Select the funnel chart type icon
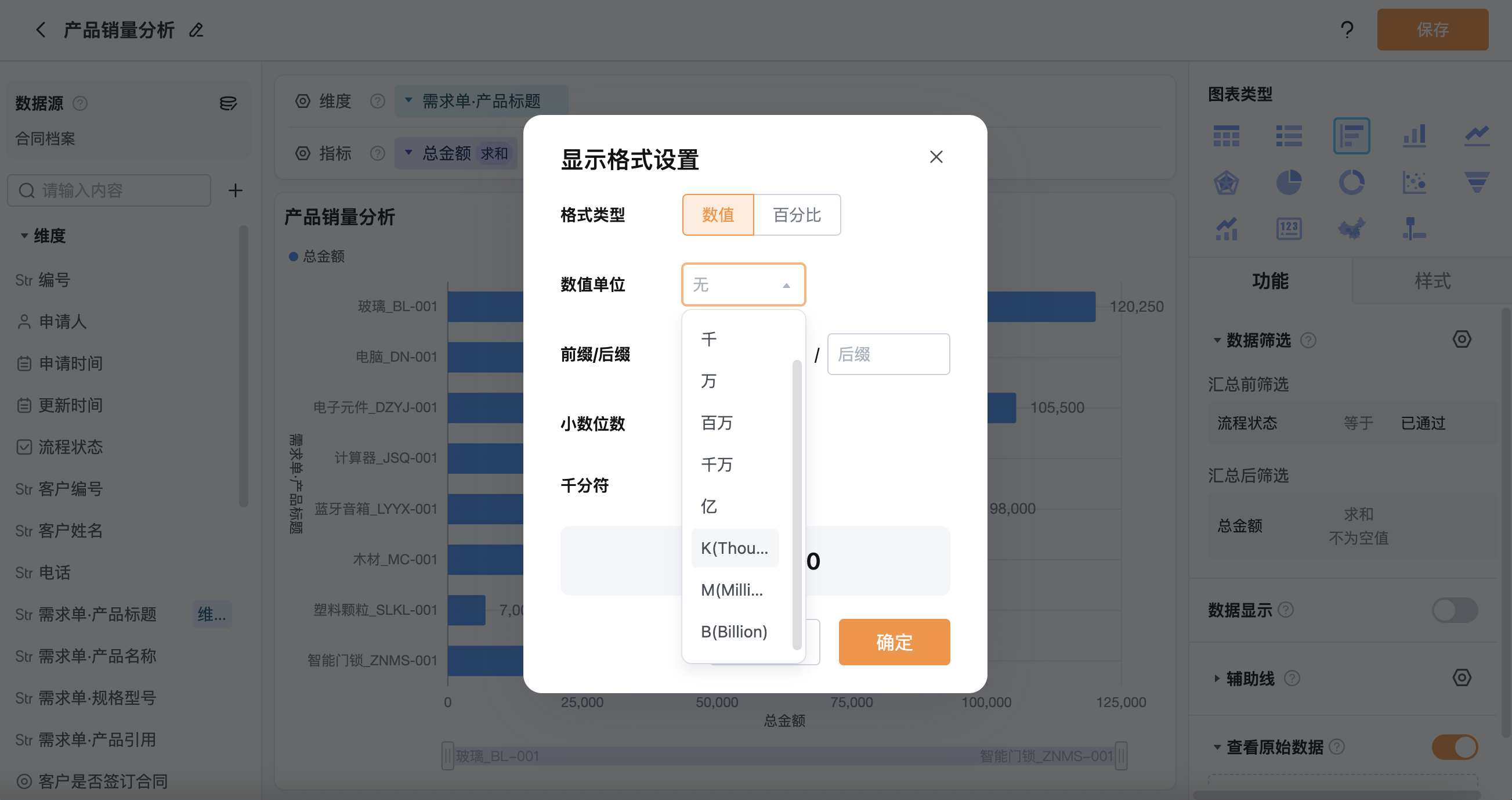Image resolution: width=1512 pixels, height=800 pixels. (x=1477, y=183)
